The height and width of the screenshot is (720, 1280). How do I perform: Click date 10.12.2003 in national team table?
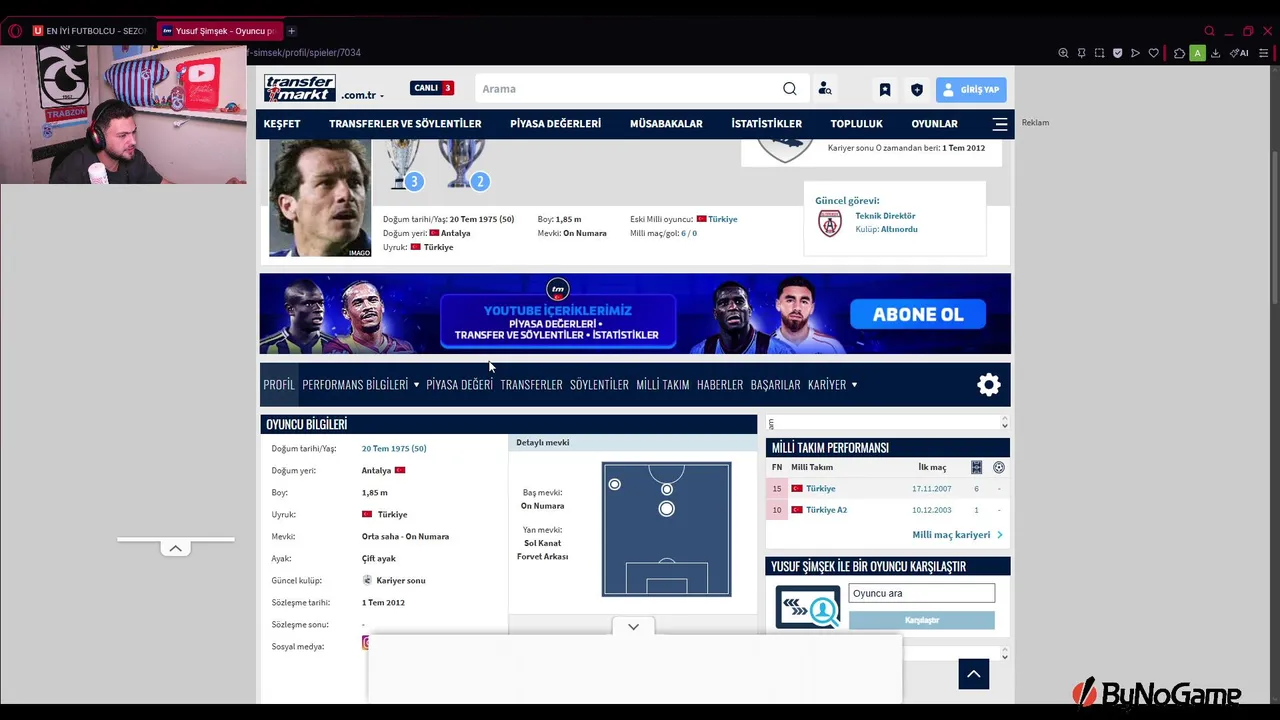[931, 510]
